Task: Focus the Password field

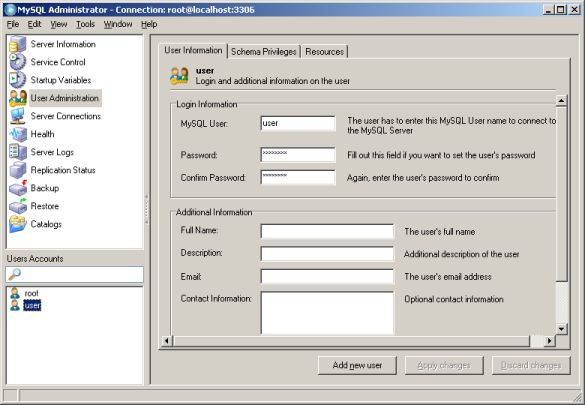Action: pos(298,155)
